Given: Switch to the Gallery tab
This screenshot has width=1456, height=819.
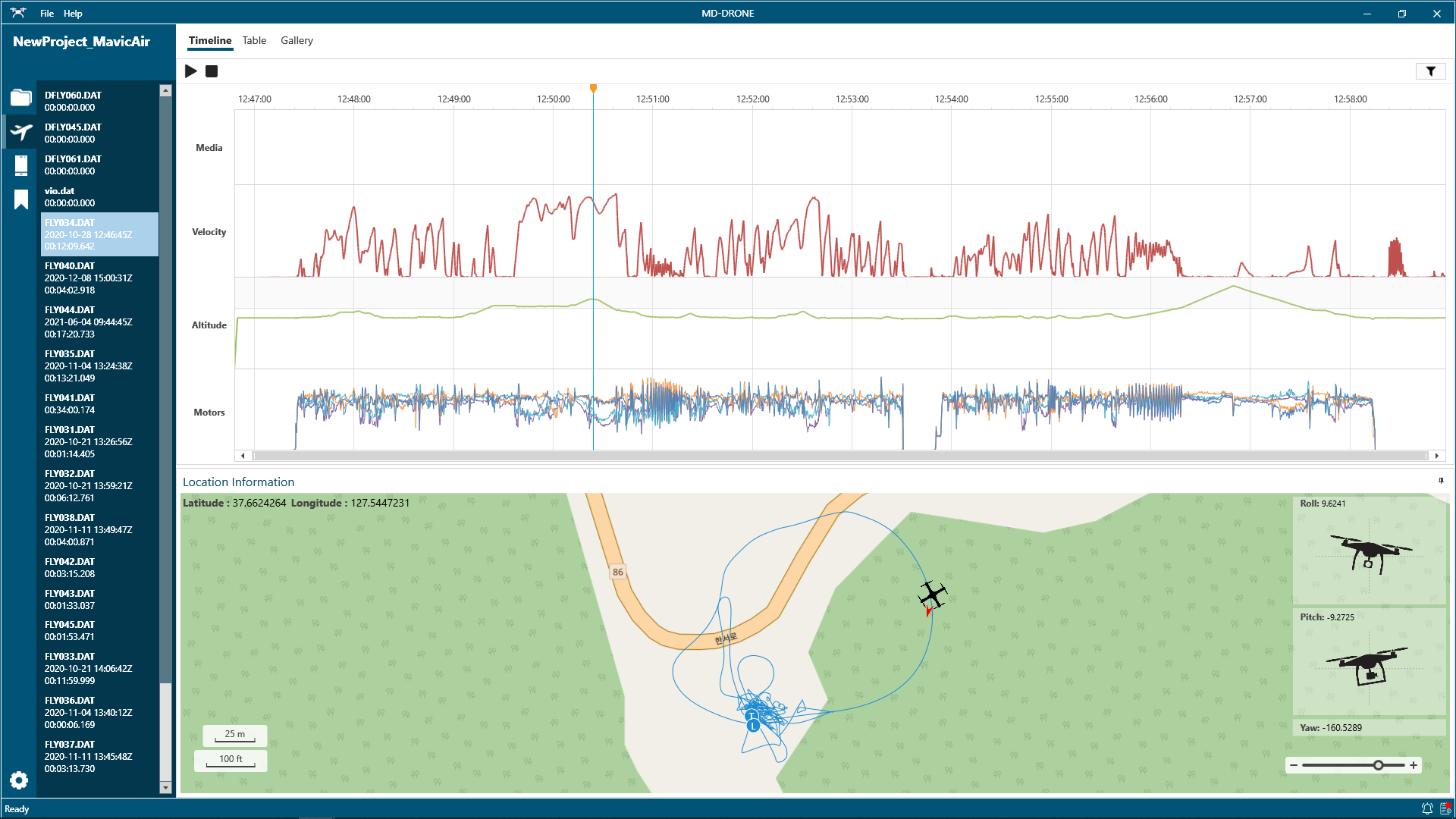Looking at the screenshot, I should coord(297,41).
